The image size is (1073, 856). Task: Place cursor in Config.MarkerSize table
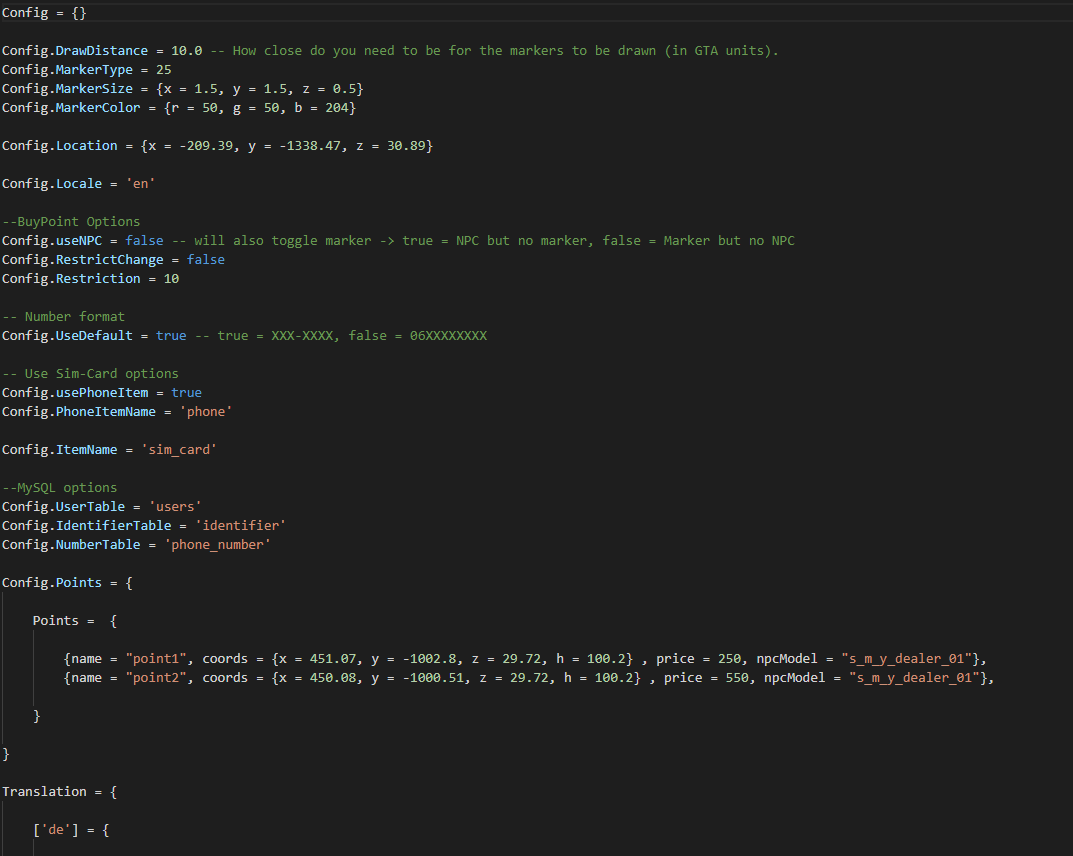click(x=260, y=89)
